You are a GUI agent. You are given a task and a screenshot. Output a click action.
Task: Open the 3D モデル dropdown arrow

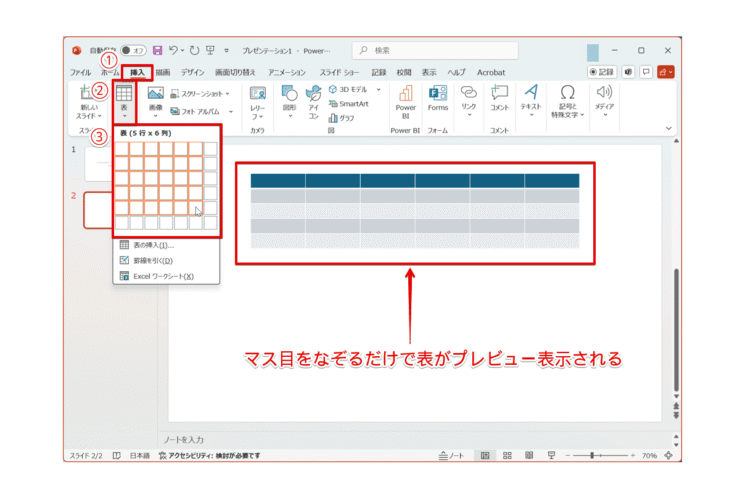click(378, 89)
